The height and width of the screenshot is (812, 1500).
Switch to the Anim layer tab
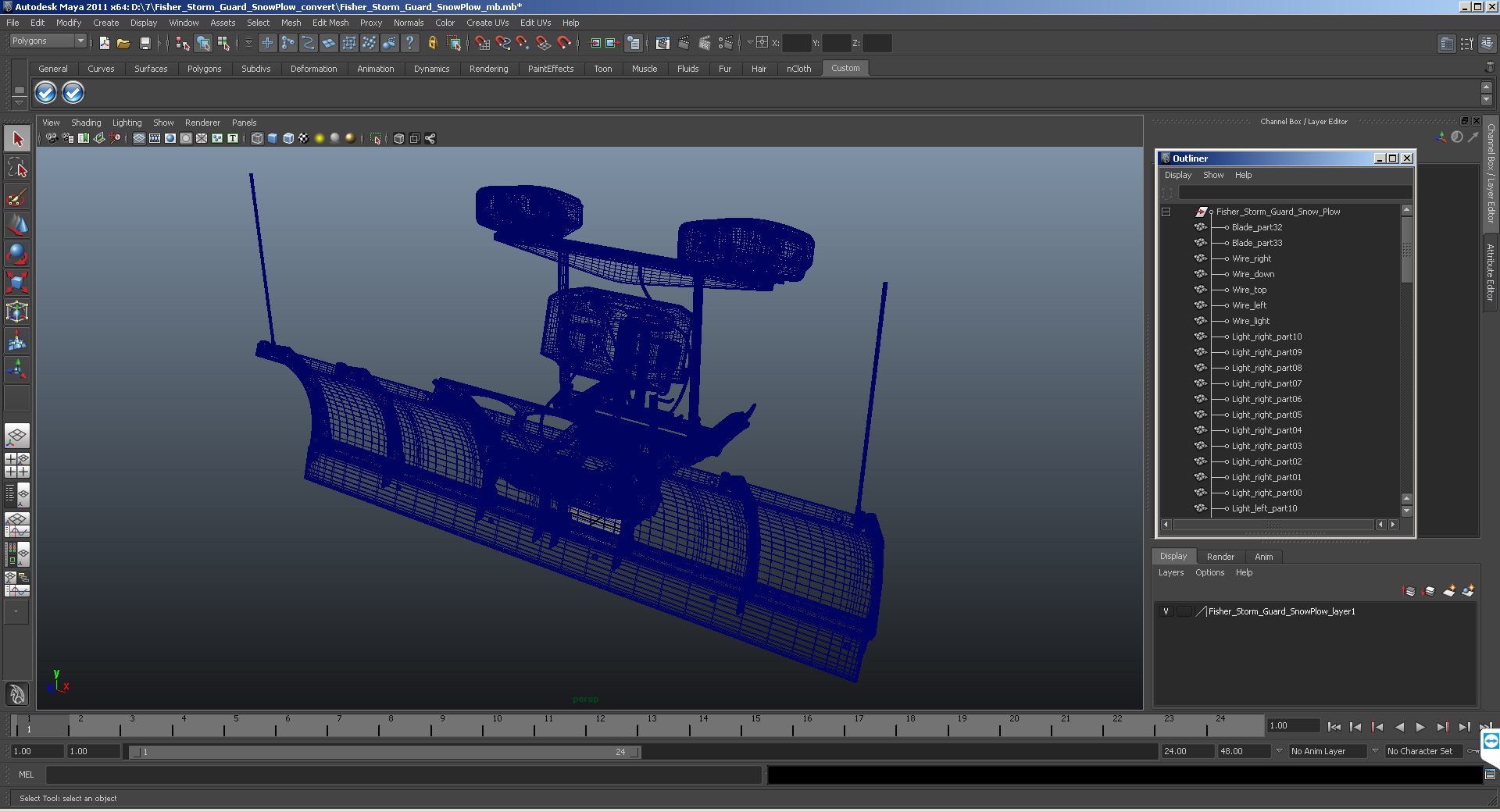point(1263,557)
